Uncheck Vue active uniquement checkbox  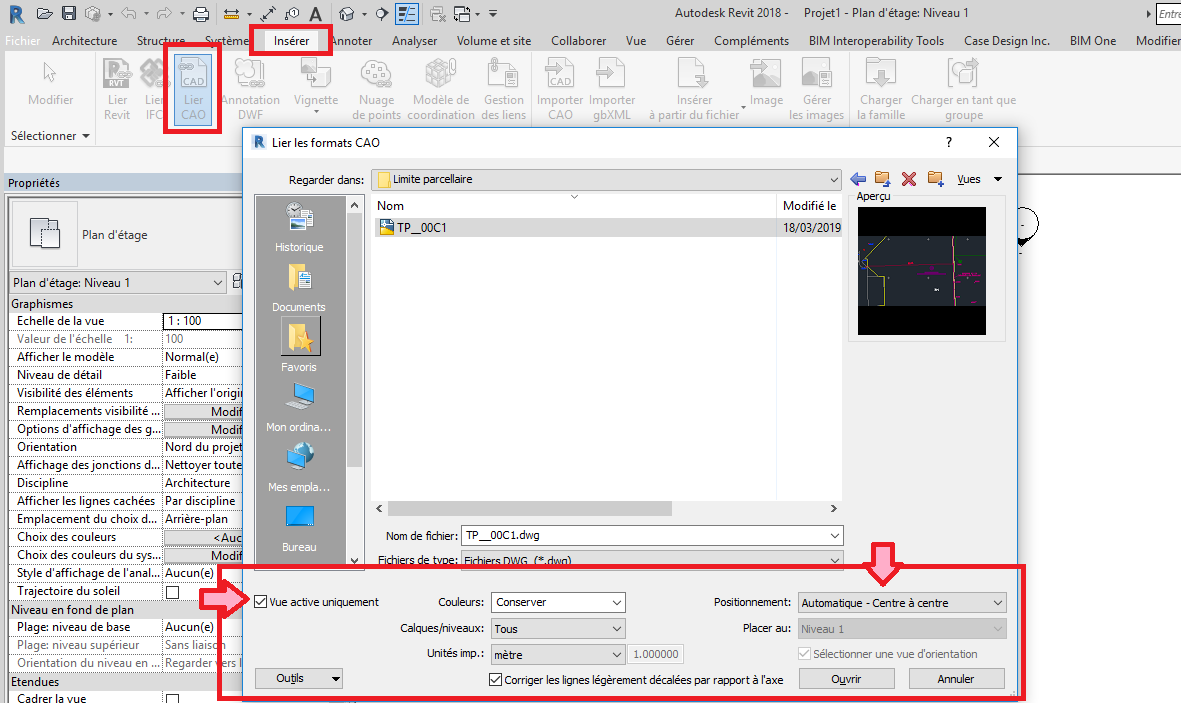click(x=261, y=602)
